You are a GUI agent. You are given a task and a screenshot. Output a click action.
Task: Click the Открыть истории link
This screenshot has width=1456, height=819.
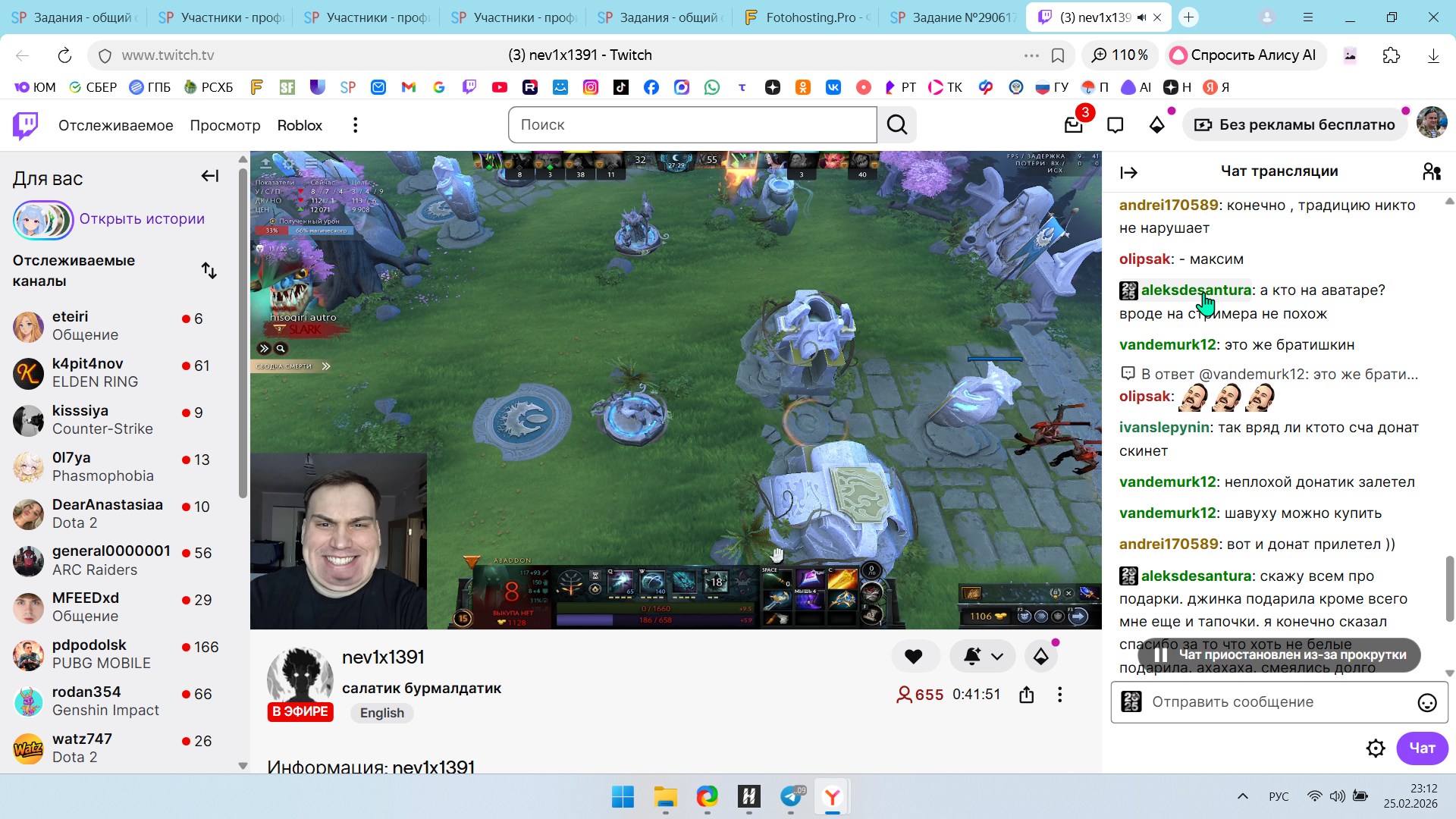click(x=142, y=219)
